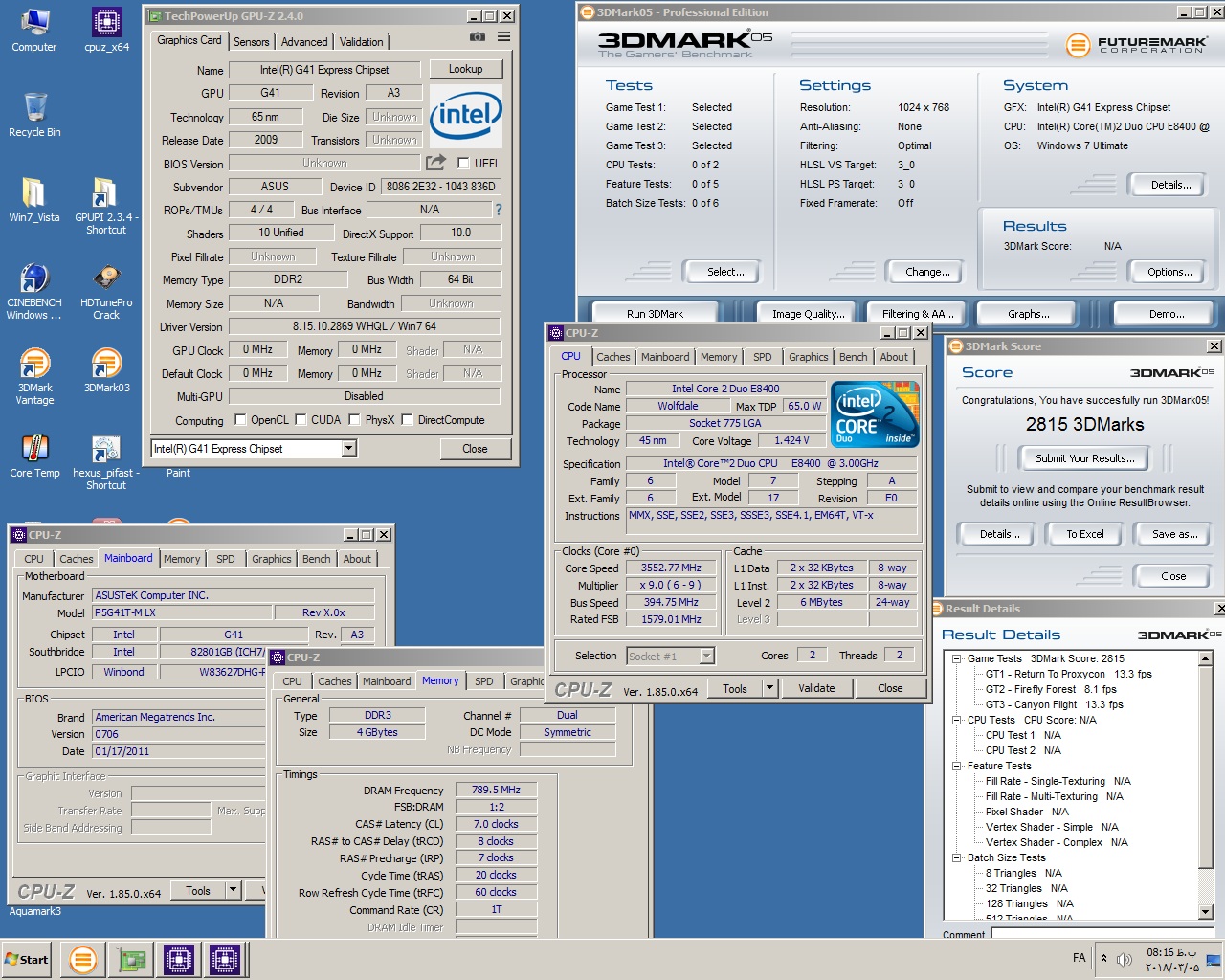Open Core Temp desktop icon
This screenshot has height=980, width=1225.
34,457
